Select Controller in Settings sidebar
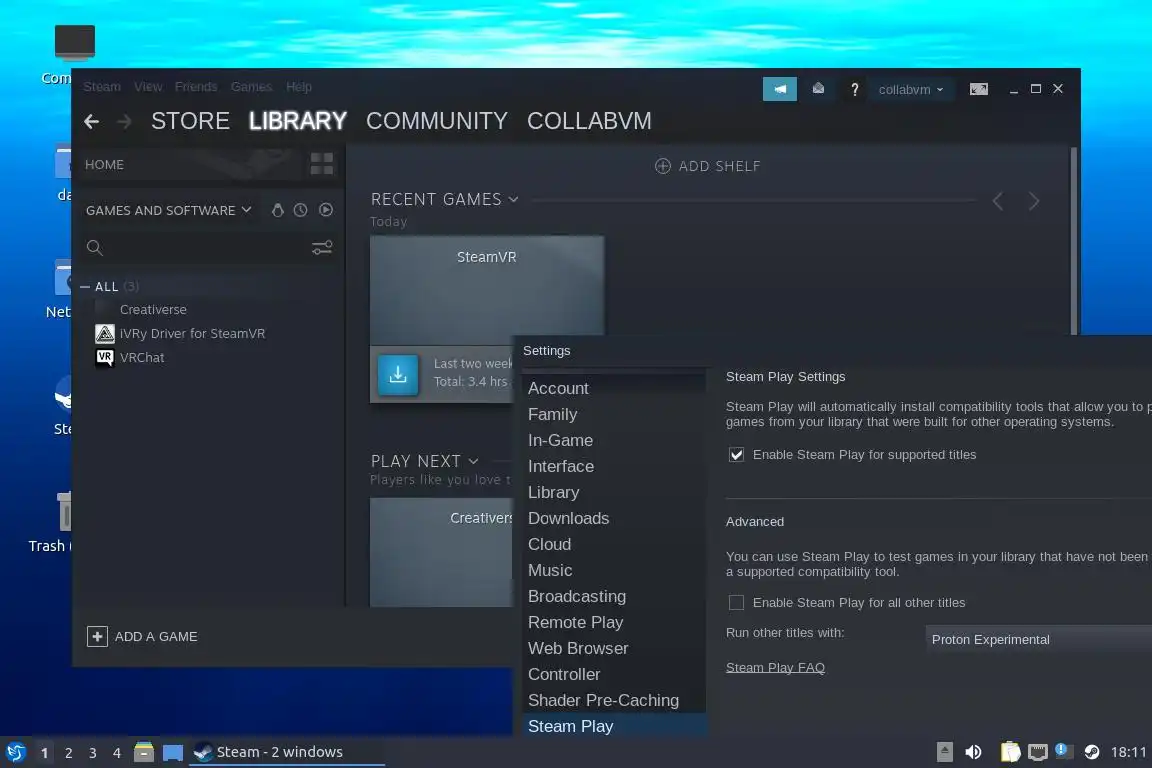Image resolution: width=1152 pixels, height=768 pixels. click(614, 674)
